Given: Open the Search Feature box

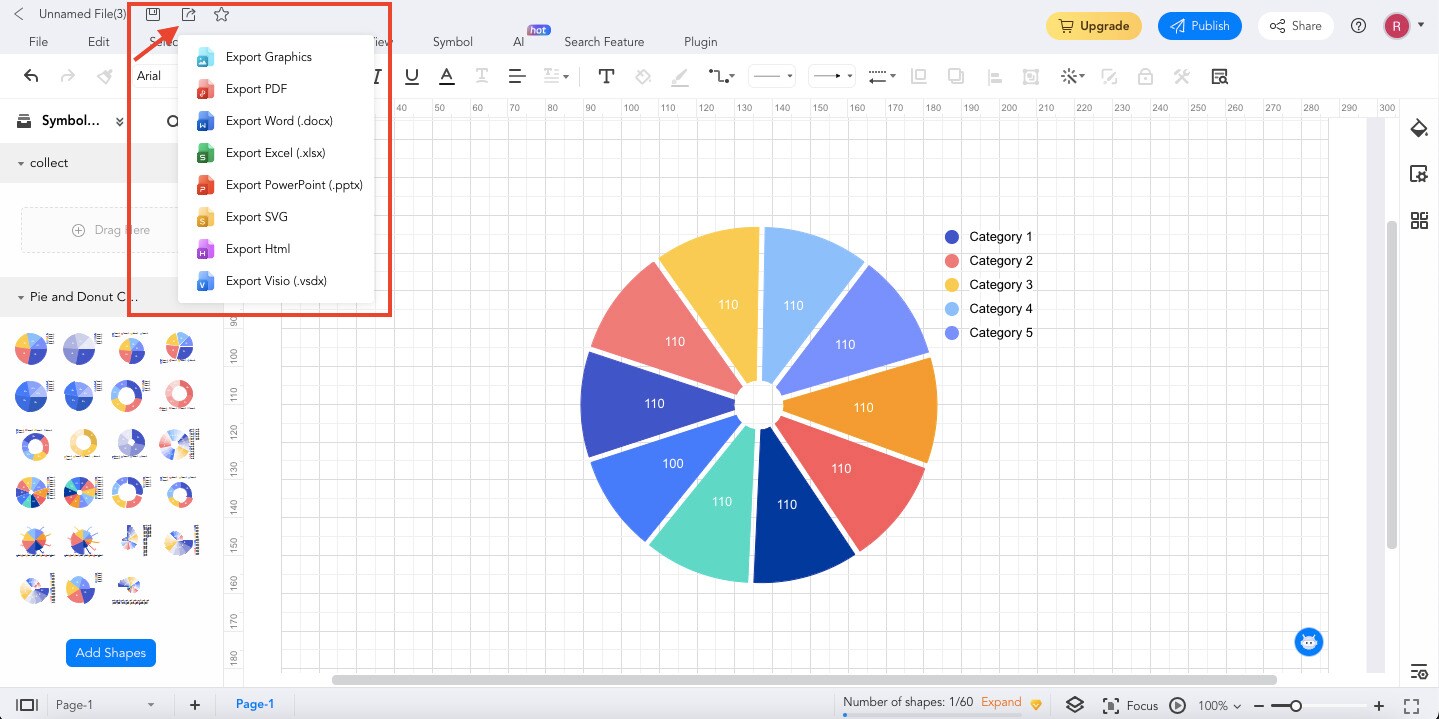Looking at the screenshot, I should pos(604,42).
